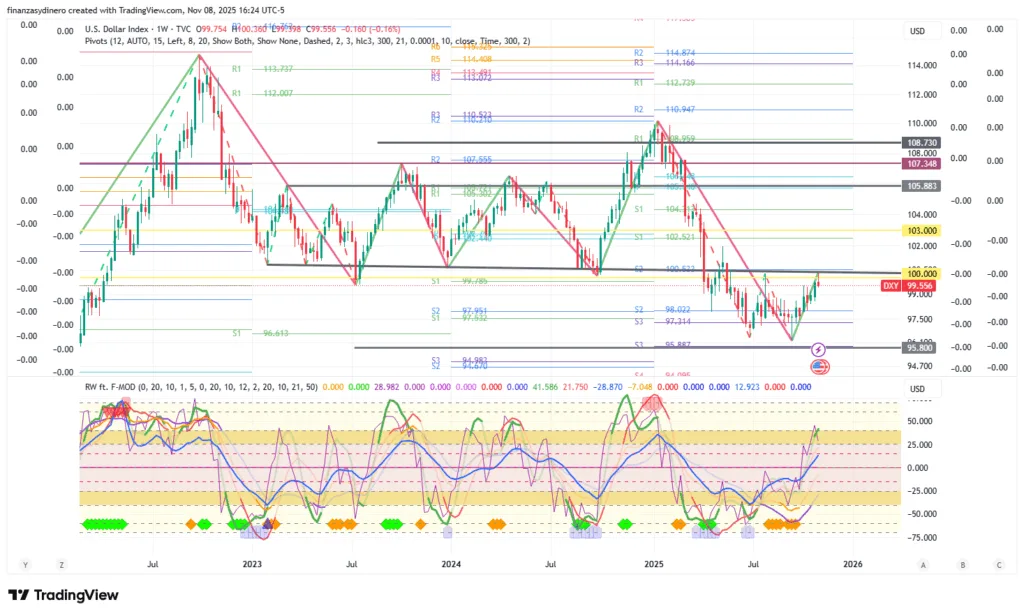Click the 99.556 current price label

point(920,285)
